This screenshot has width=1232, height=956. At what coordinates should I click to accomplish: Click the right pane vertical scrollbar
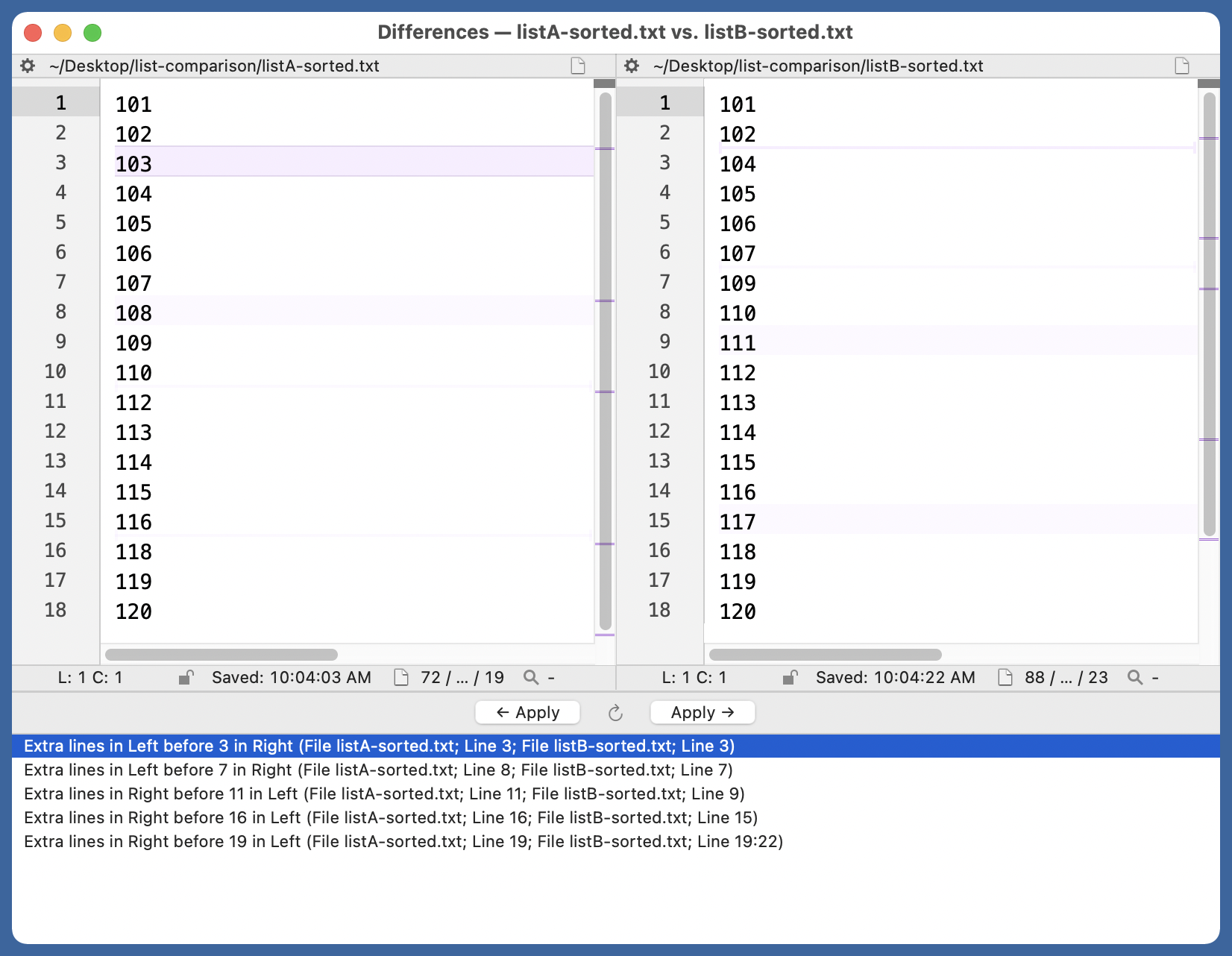(1210, 313)
